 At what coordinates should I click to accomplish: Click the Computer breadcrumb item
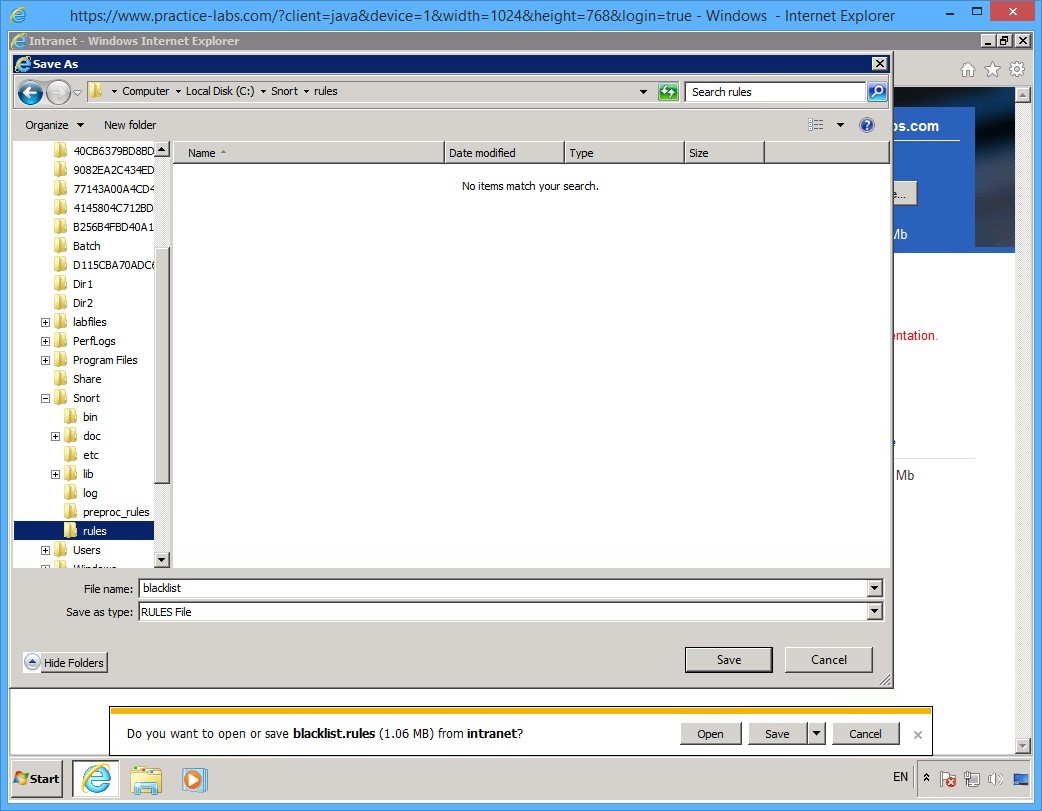tap(146, 91)
